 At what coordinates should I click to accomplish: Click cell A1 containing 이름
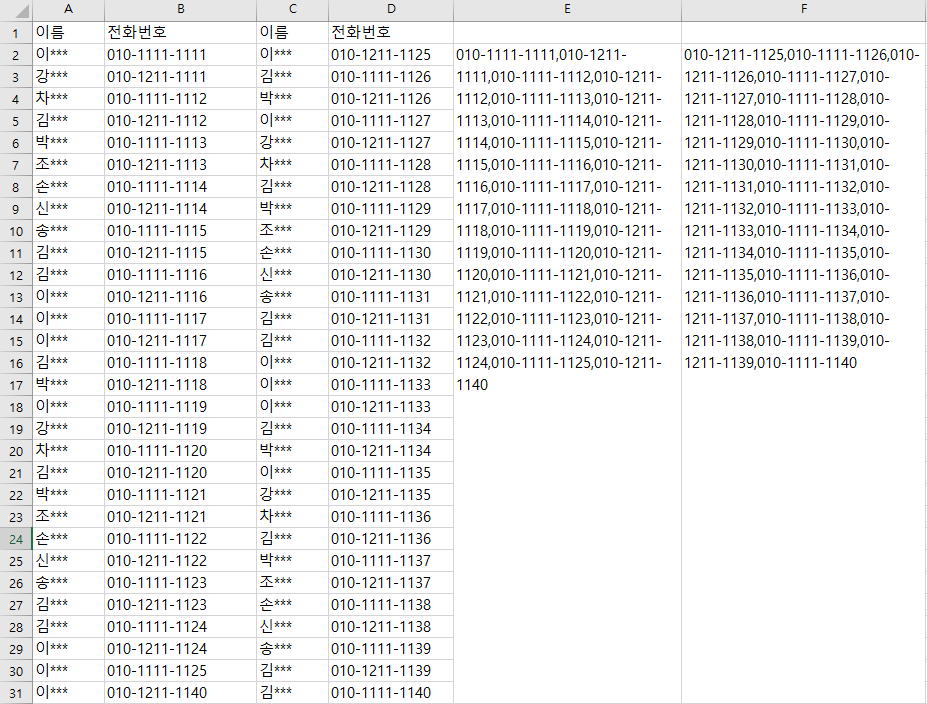[x=69, y=33]
